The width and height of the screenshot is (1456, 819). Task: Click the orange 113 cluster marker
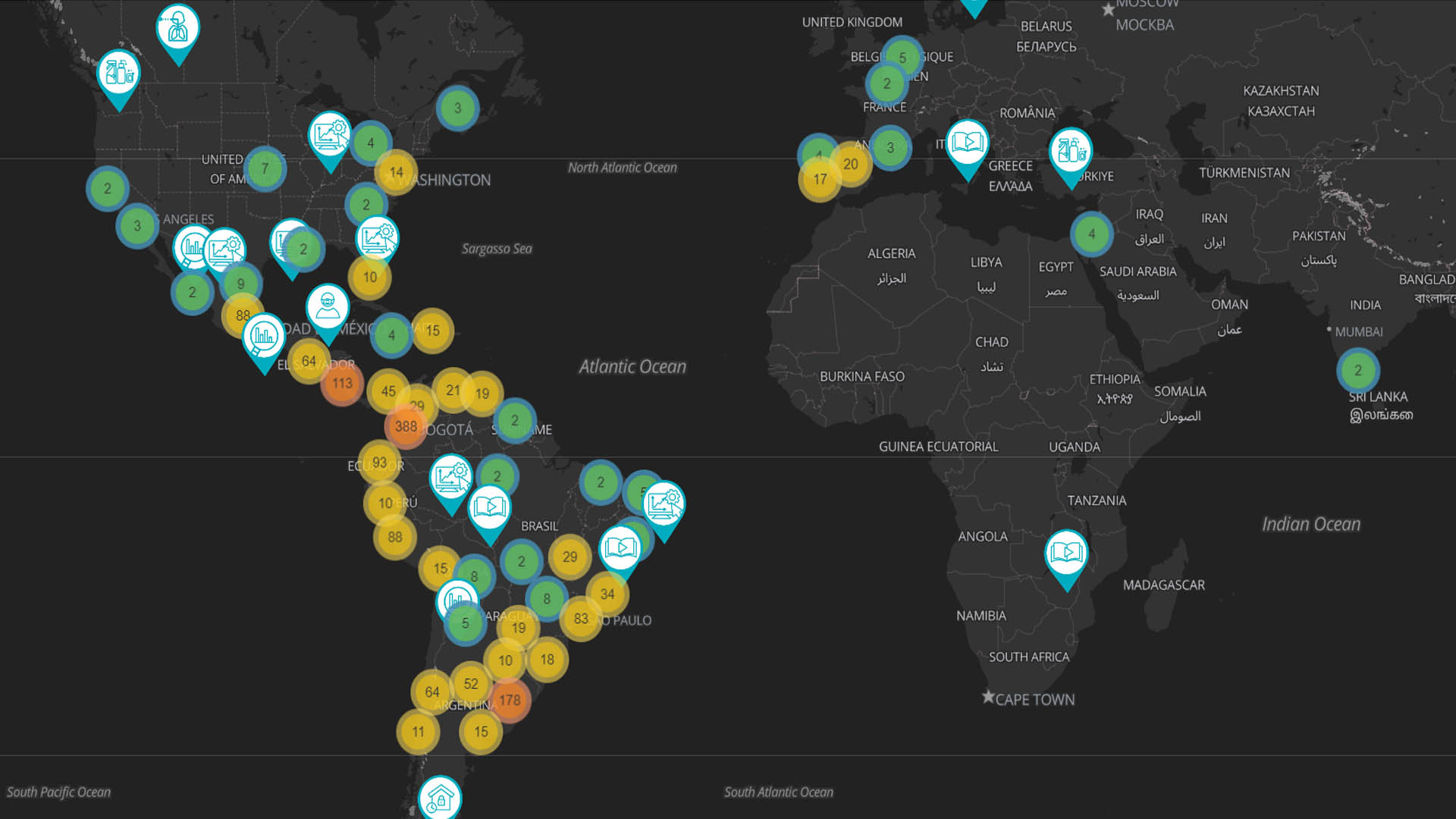tap(342, 384)
